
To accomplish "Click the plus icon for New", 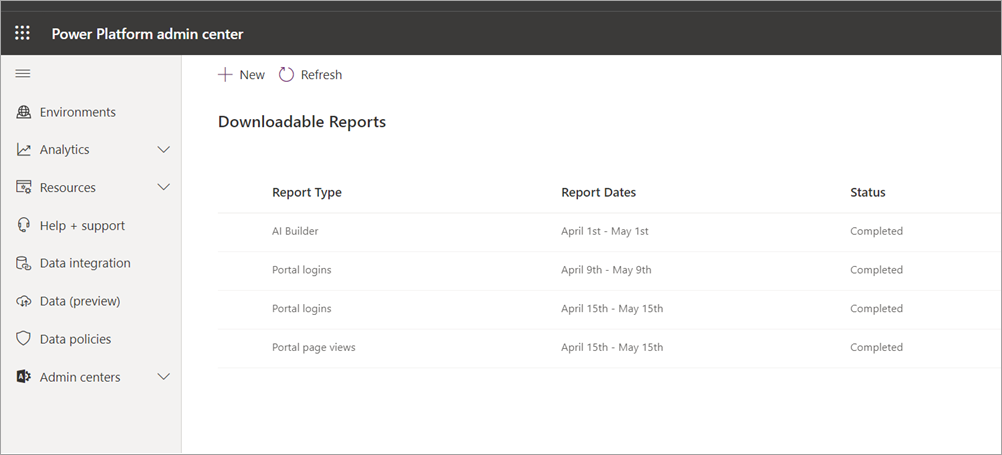I will click(x=225, y=75).
